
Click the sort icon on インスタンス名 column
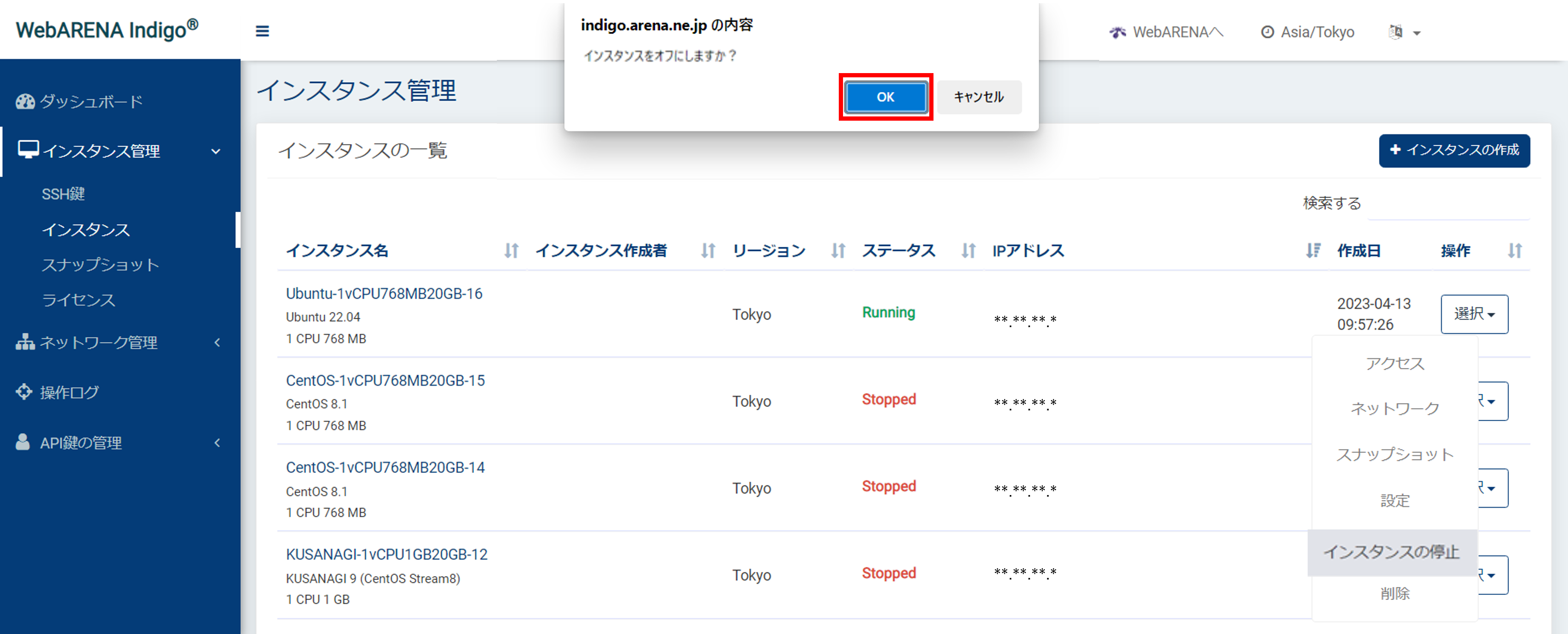pos(512,250)
